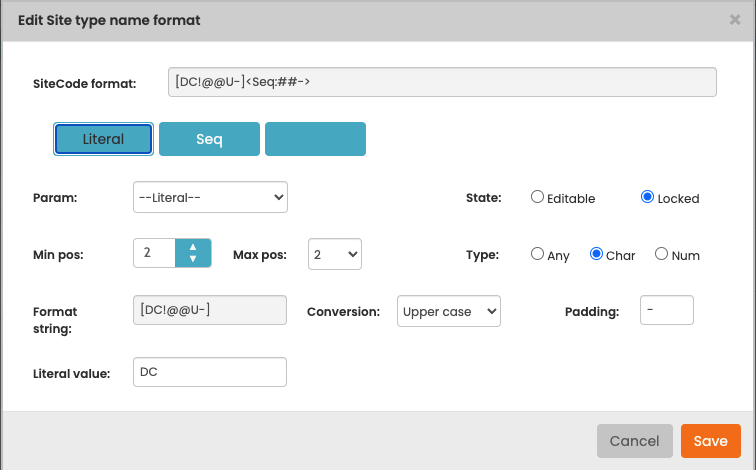Click the blank third segment button

[315, 139]
